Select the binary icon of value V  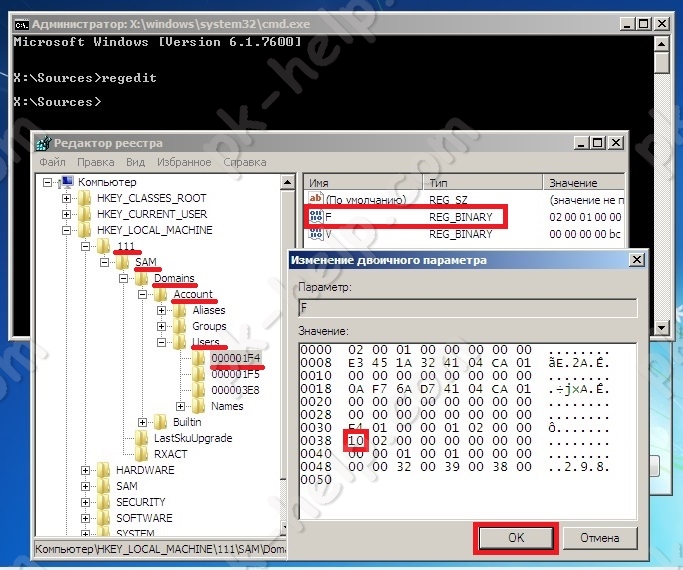tap(316, 234)
